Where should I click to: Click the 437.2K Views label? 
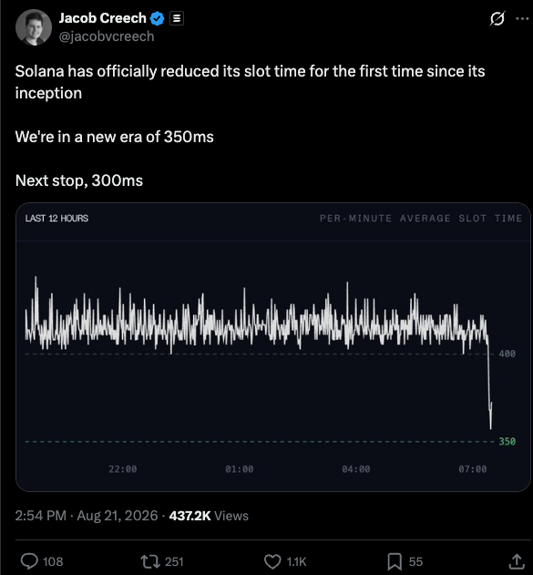(209, 516)
